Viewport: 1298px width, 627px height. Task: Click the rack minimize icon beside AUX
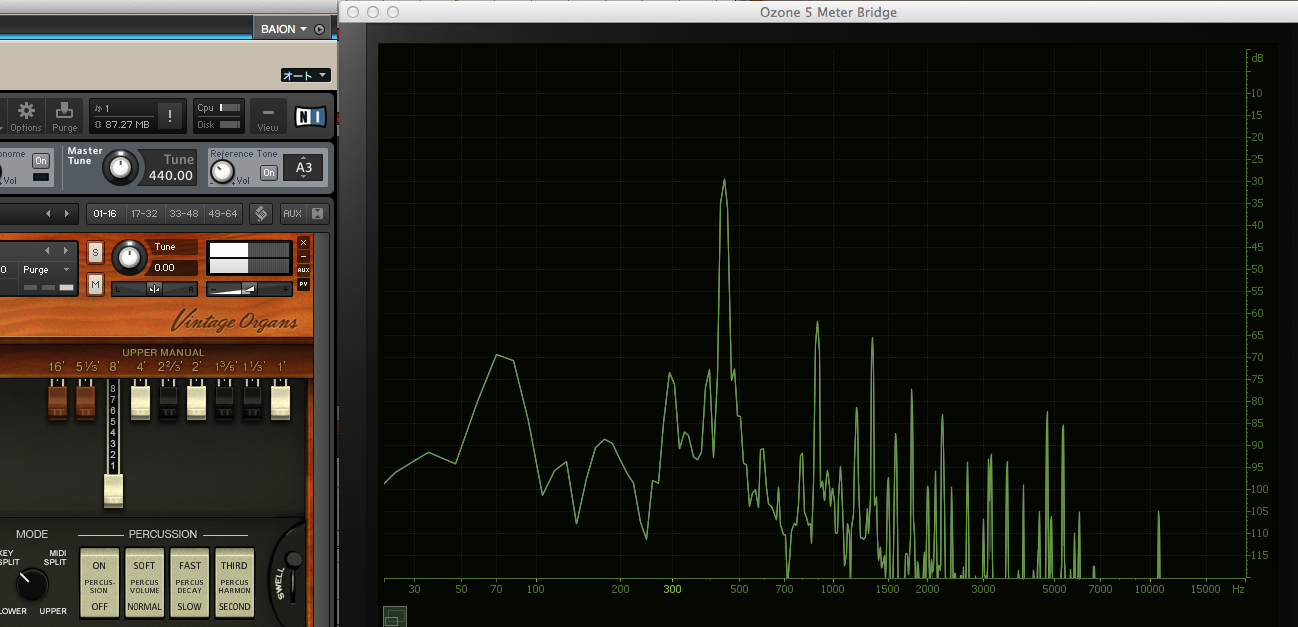[317, 213]
